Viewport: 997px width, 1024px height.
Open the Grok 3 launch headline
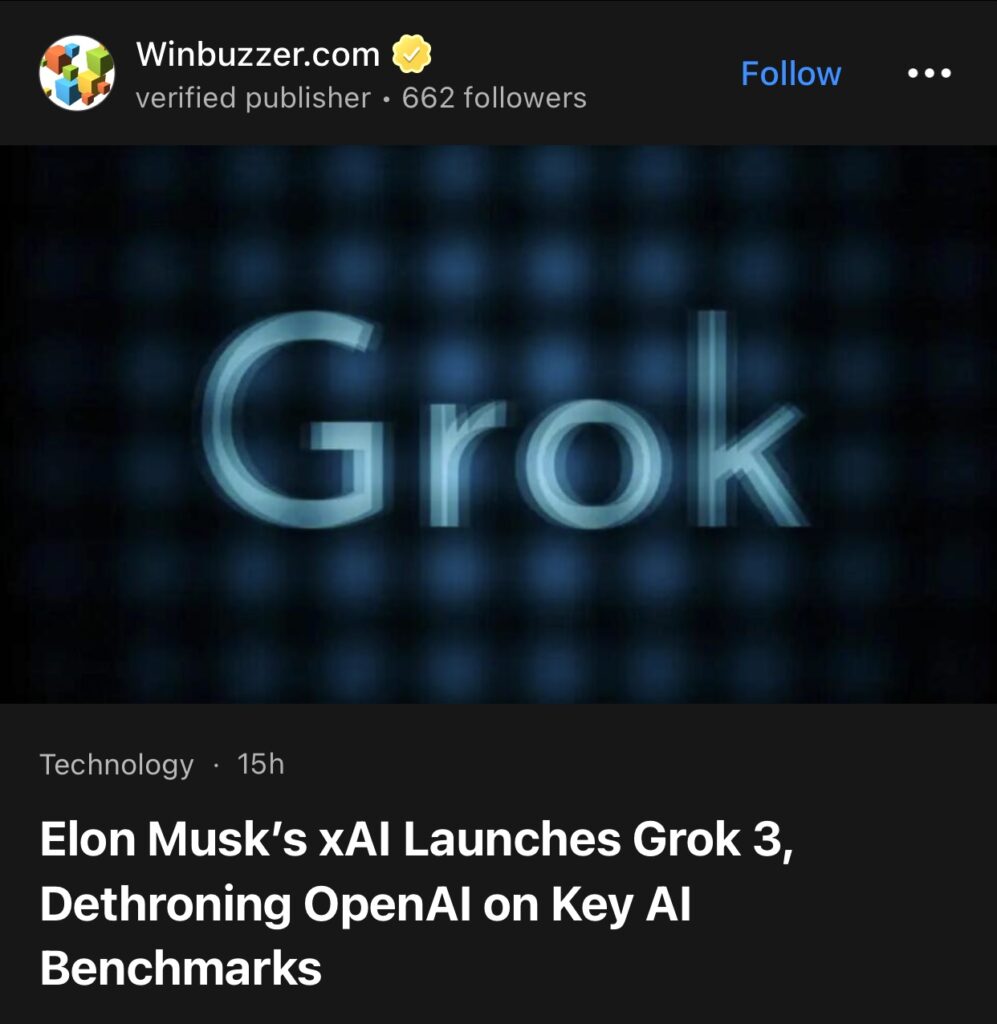pos(416,903)
